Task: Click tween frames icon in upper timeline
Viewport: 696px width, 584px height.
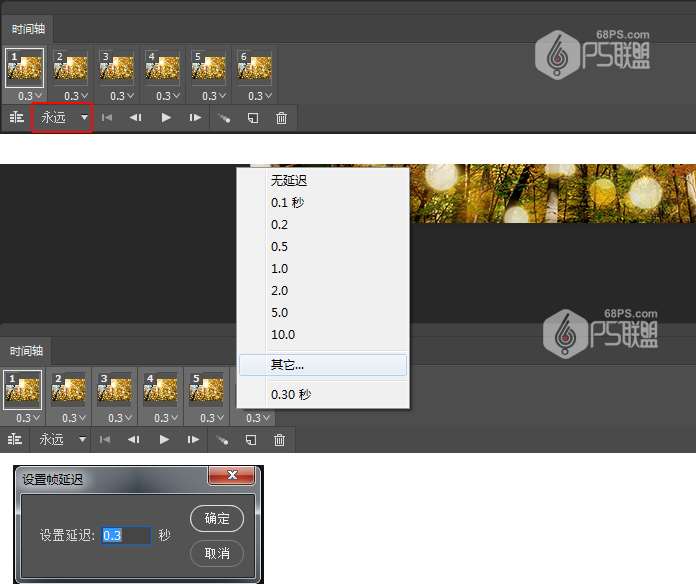Action: 224,118
